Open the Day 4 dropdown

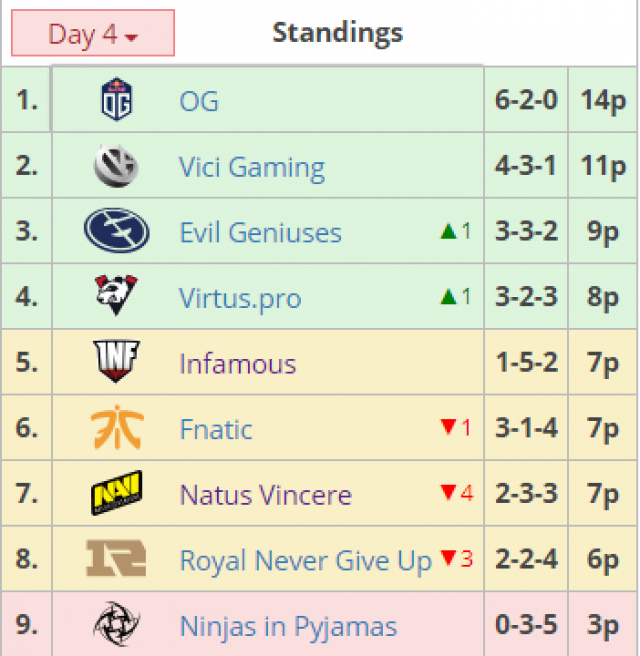[93, 34]
